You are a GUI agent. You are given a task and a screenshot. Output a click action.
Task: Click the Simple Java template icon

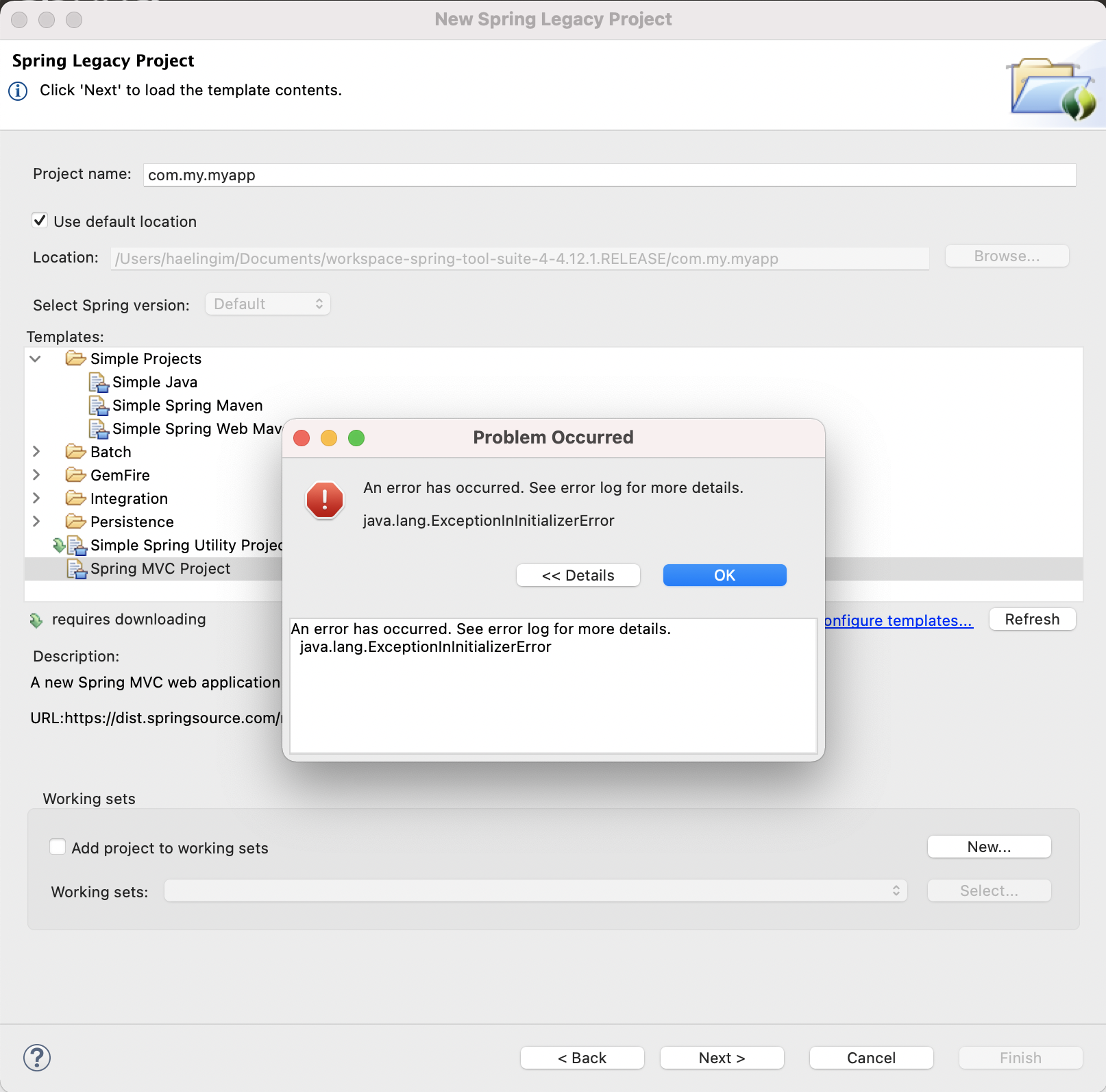click(x=99, y=382)
